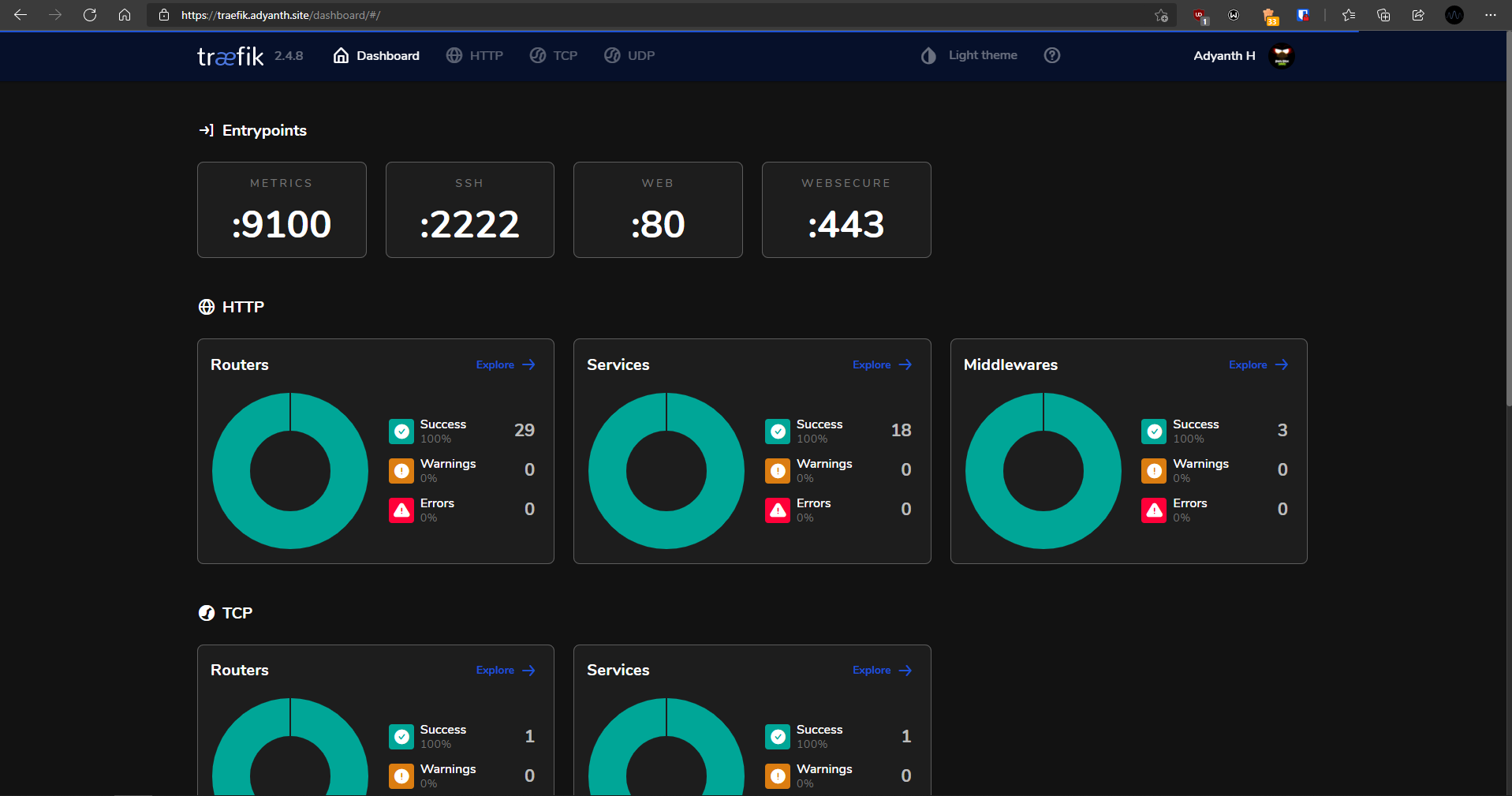This screenshot has width=1512, height=796.
Task: Open the HTTP navigation tab
Action: (x=475, y=55)
